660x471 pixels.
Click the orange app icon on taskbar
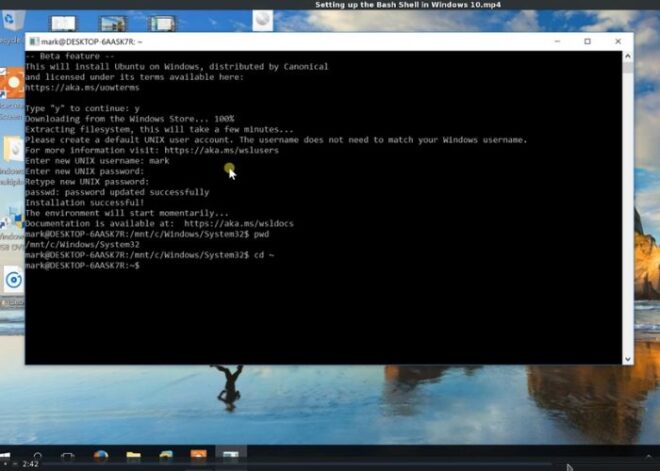click(x=198, y=455)
